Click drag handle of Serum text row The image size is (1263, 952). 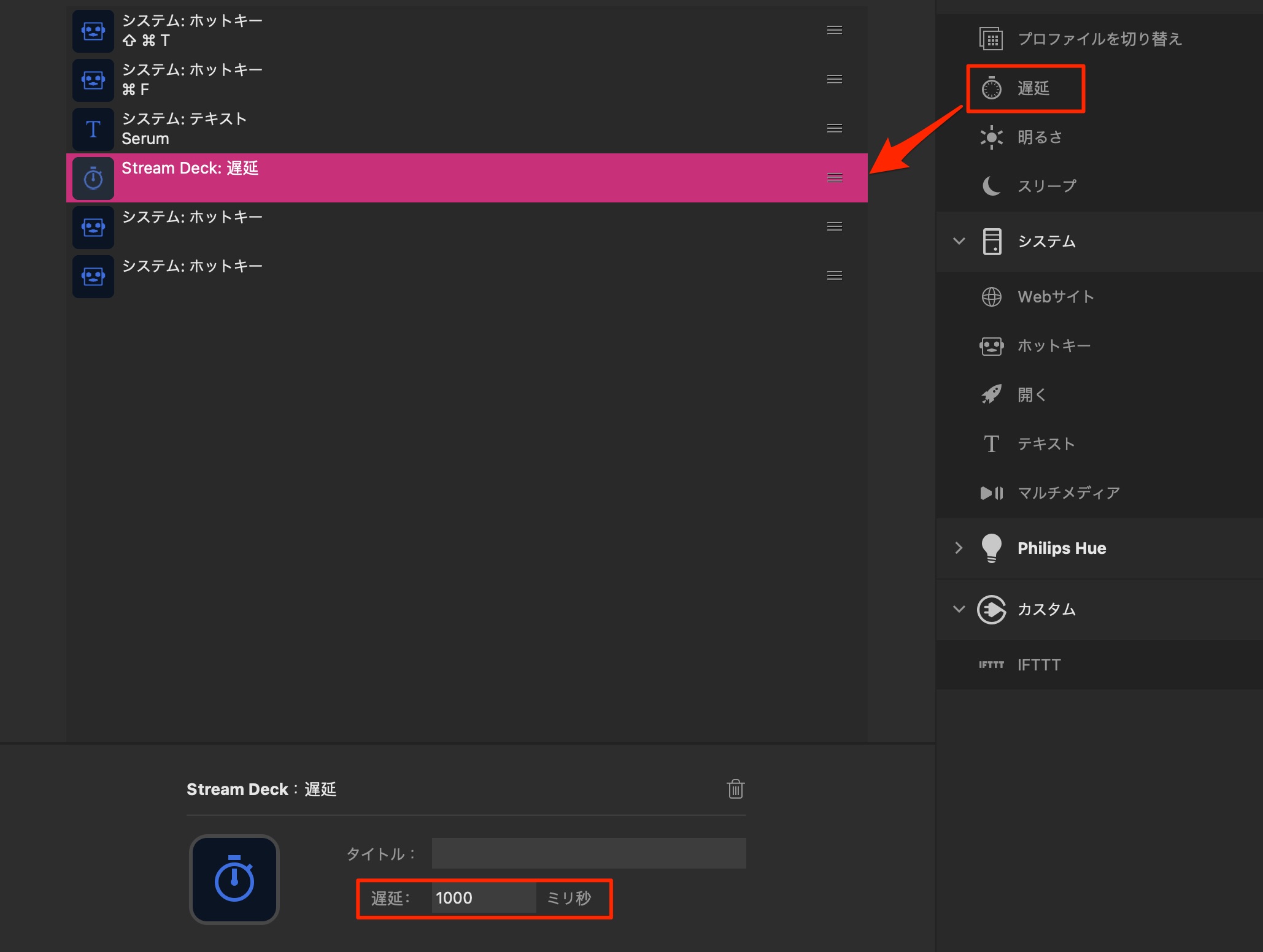point(835,128)
